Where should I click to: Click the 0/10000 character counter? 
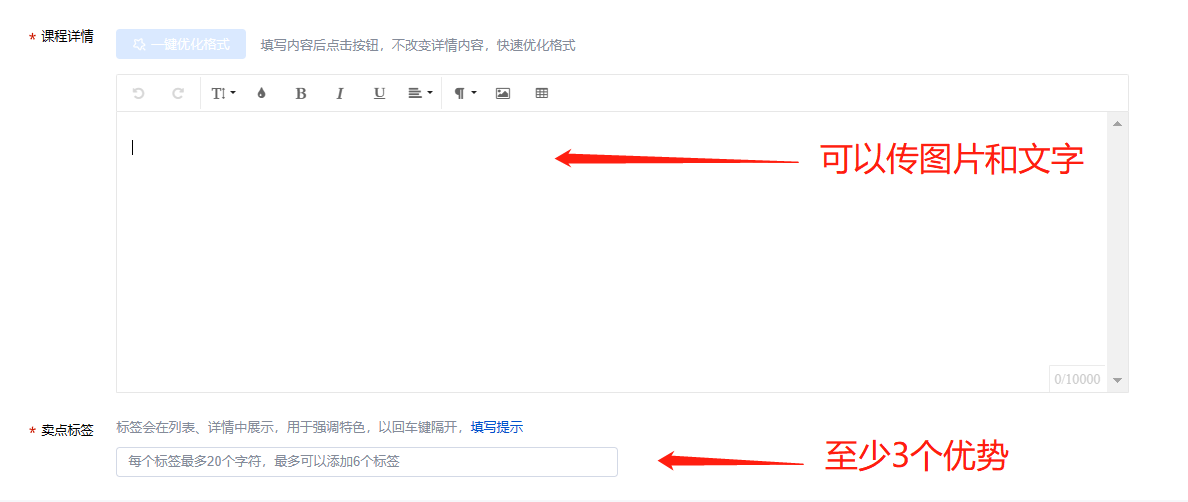(1077, 379)
